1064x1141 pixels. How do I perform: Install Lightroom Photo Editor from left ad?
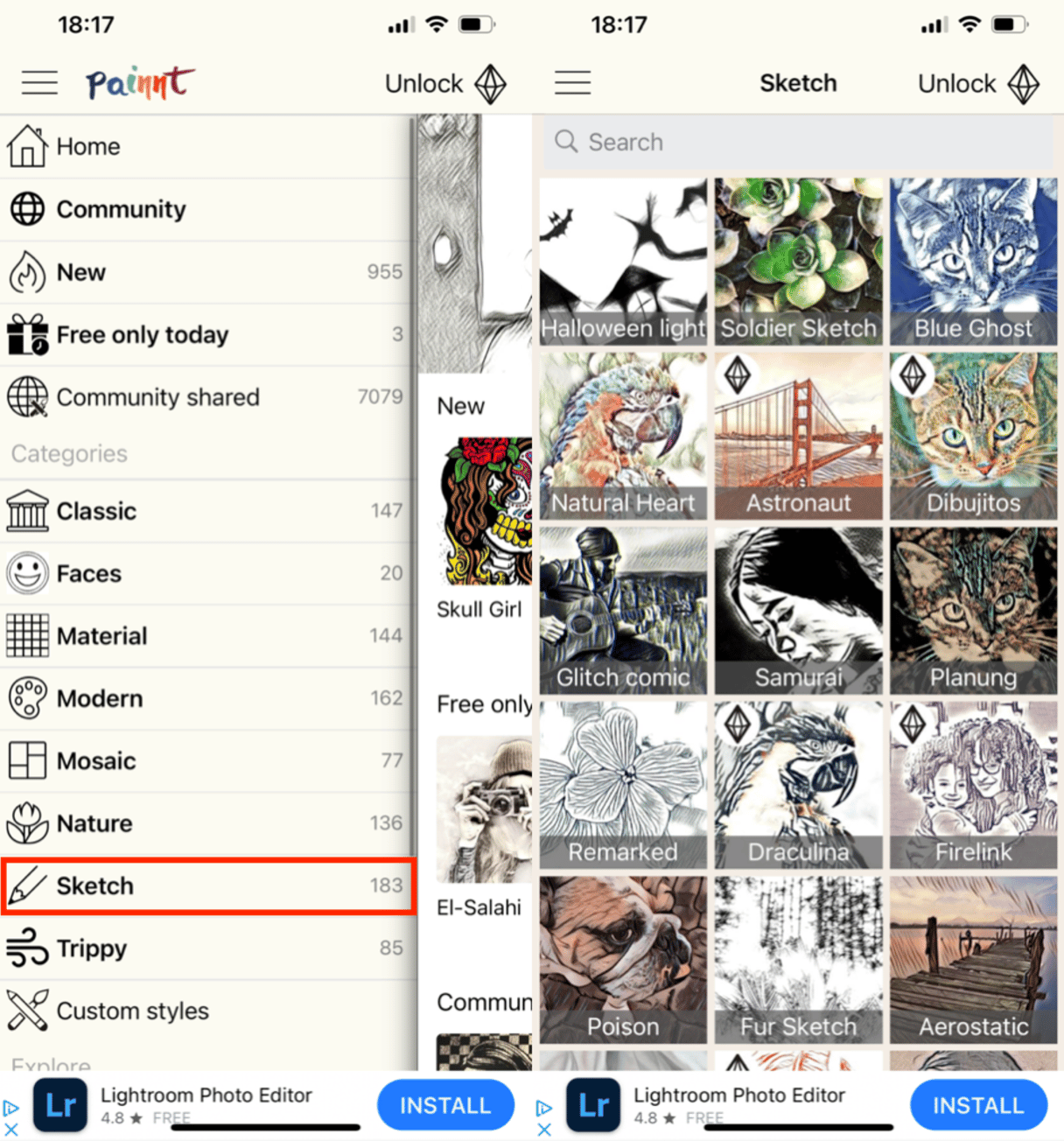click(x=445, y=1105)
